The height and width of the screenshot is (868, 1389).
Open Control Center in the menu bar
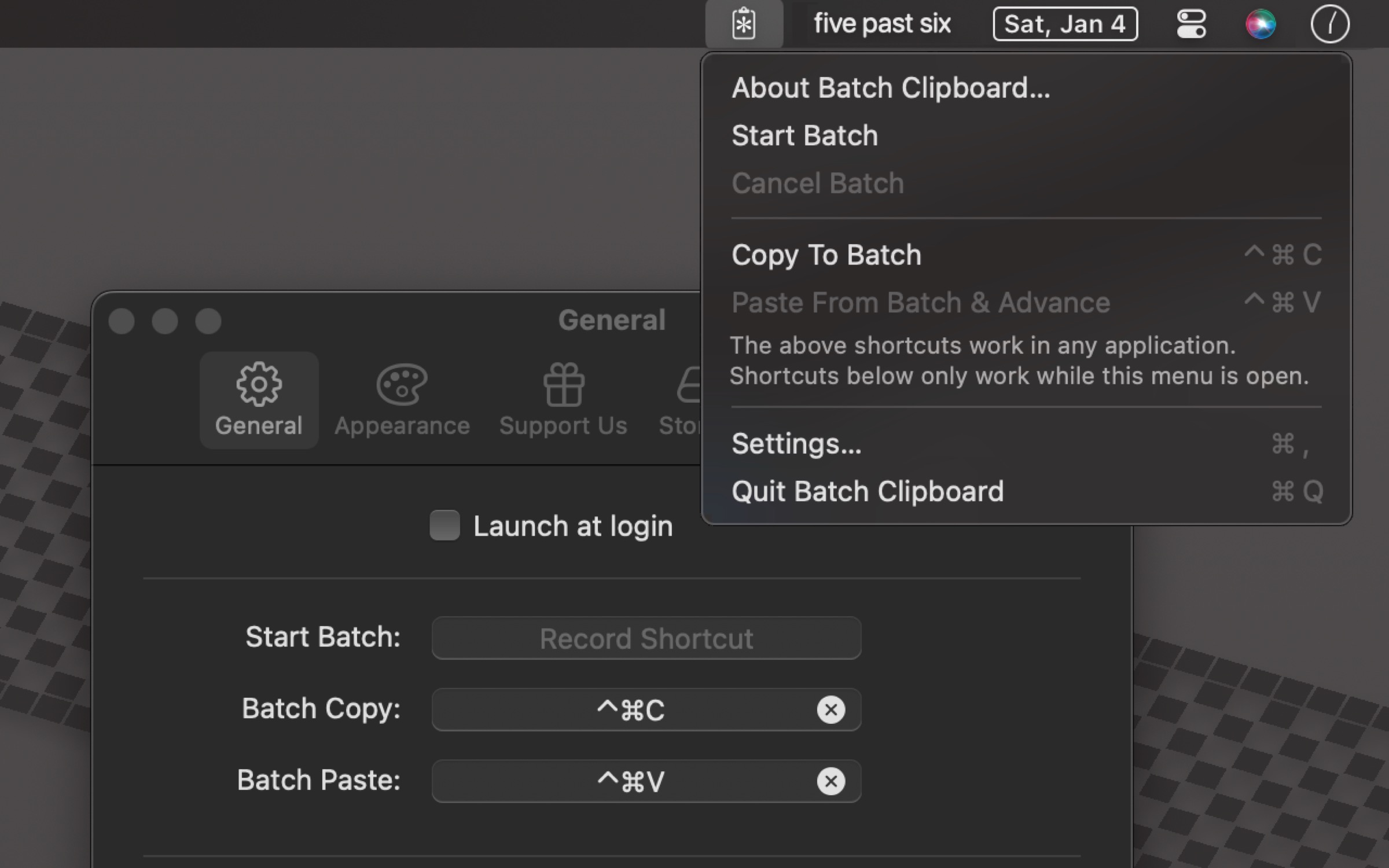coord(1190,23)
